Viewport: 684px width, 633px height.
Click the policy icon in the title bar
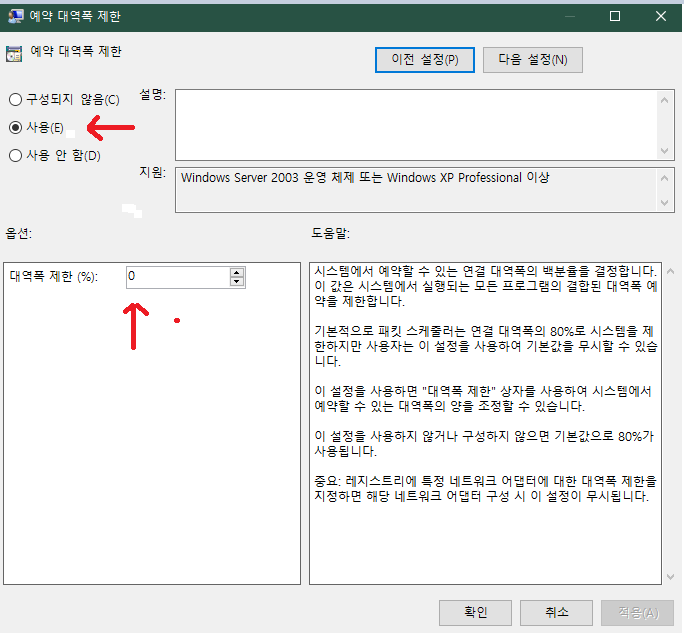[16, 16]
